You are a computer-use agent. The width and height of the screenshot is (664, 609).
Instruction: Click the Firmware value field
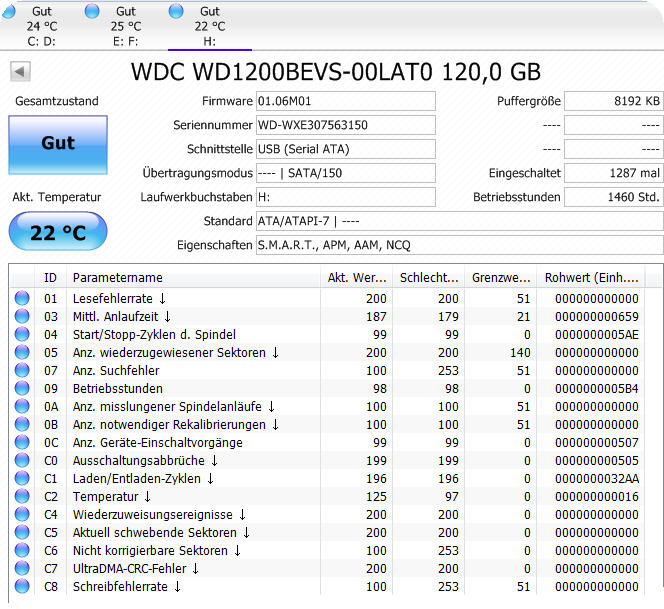pyautogui.click(x=345, y=101)
